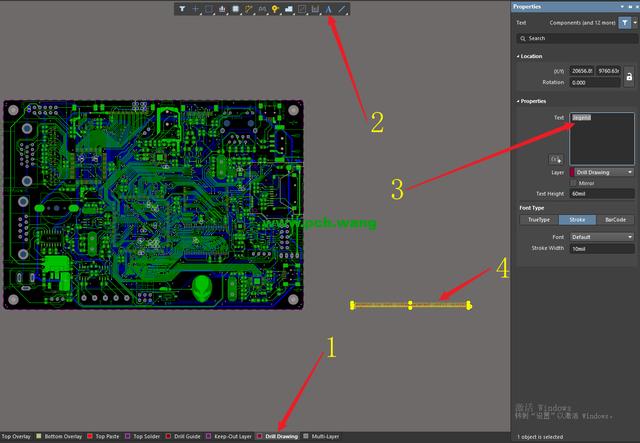
Task: Click the Top Solder color swatch
Action: (x=127, y=436)
